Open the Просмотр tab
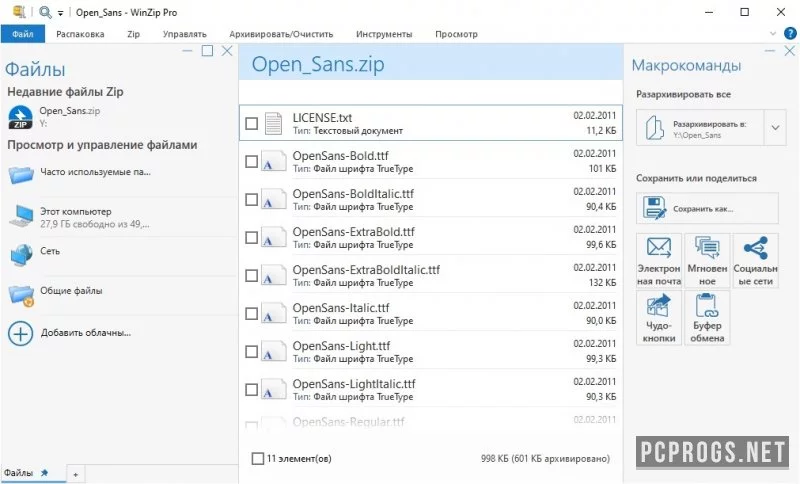 [x=456, y=34]
